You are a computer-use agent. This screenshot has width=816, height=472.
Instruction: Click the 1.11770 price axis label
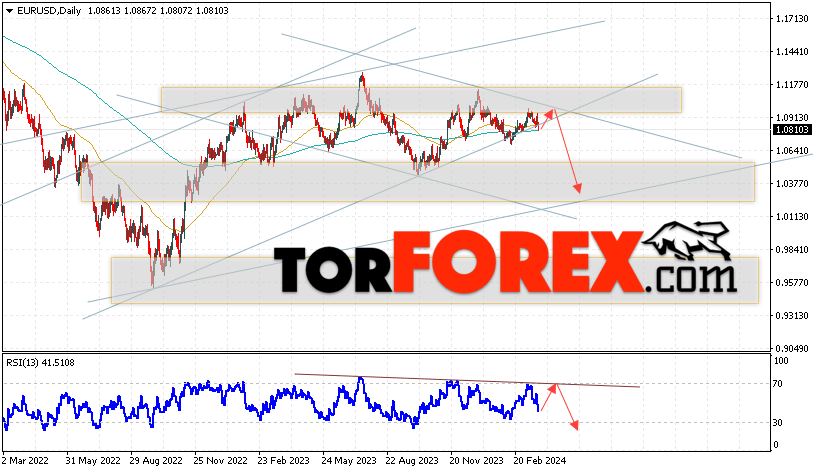click(x=792, y=85)
